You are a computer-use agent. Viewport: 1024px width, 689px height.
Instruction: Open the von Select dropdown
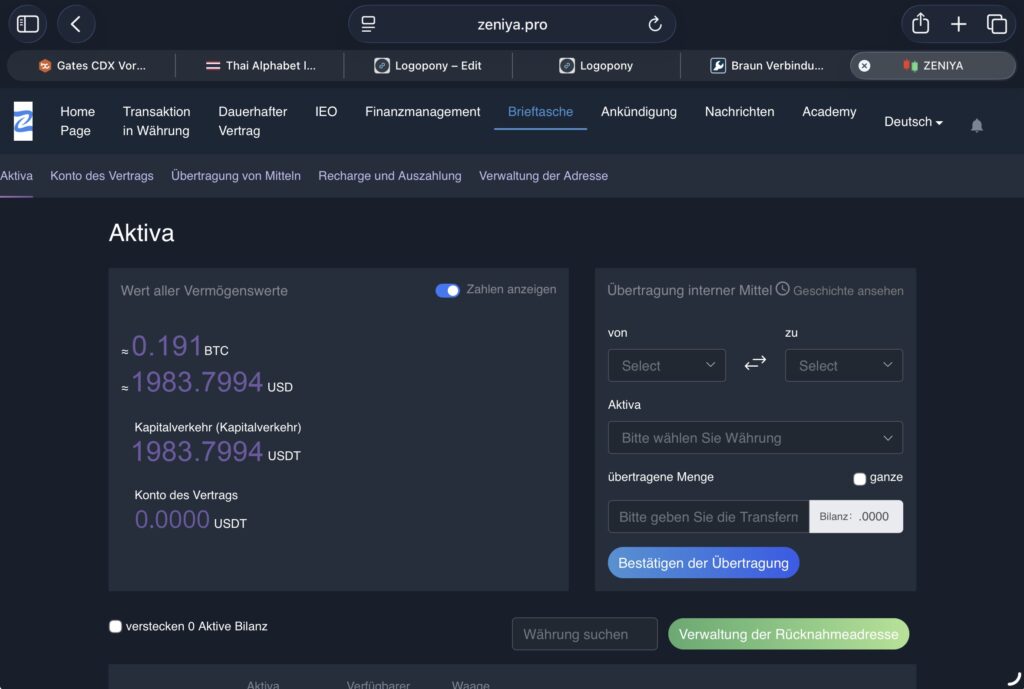tap(666, 365)
